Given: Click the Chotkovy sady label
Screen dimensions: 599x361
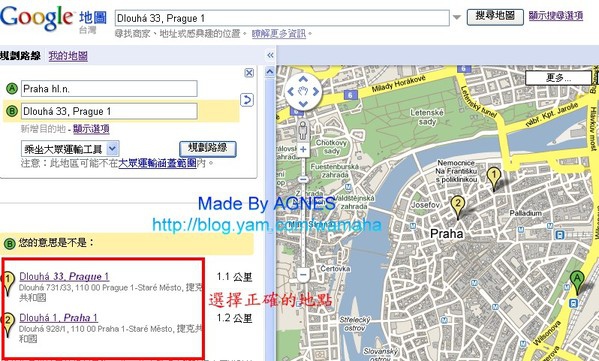Looking at the screenshot, I should click(331, 147).
